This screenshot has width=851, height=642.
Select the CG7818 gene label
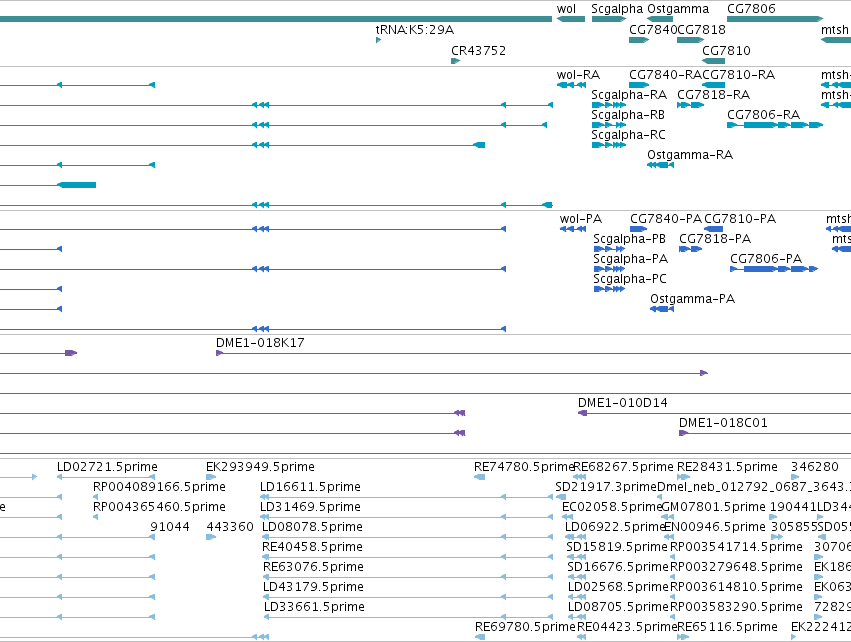pos(702,30)
